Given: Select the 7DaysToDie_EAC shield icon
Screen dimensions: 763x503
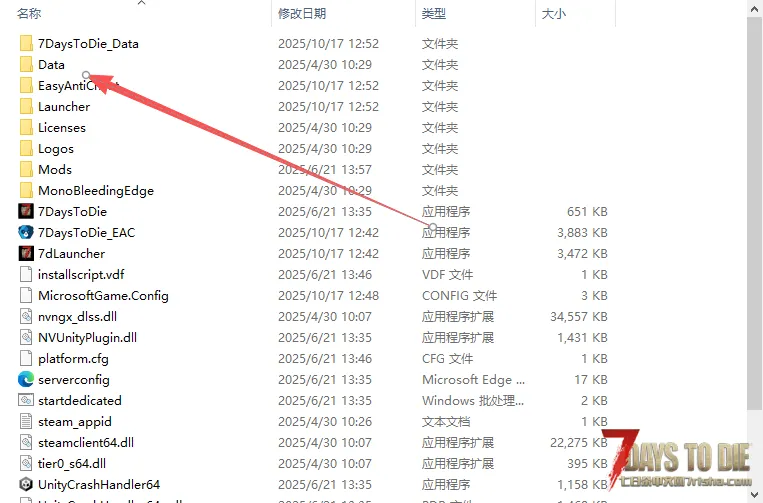Looking at the screenshot, I should pyautogui.click(x=26, y=232).
